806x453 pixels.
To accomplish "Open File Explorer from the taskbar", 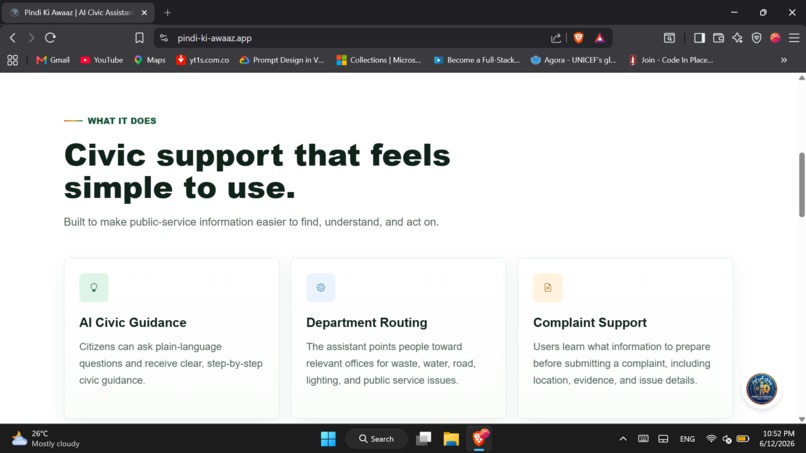I will [451, 439].
